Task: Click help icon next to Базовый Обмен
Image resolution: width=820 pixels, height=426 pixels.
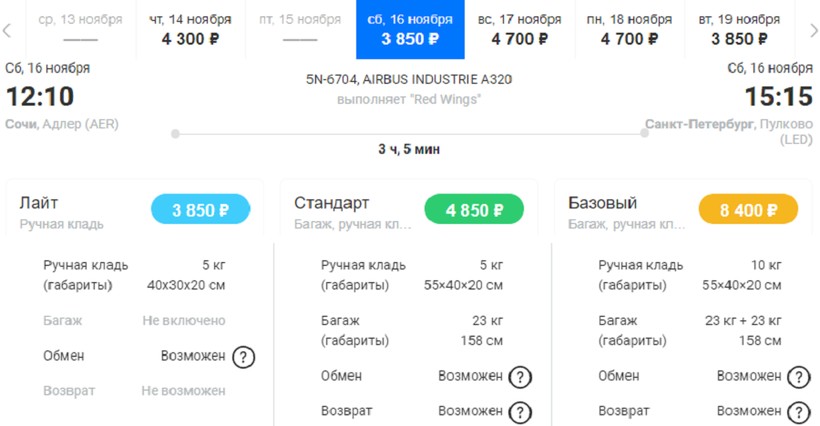Action: click(x=797, y=377)
